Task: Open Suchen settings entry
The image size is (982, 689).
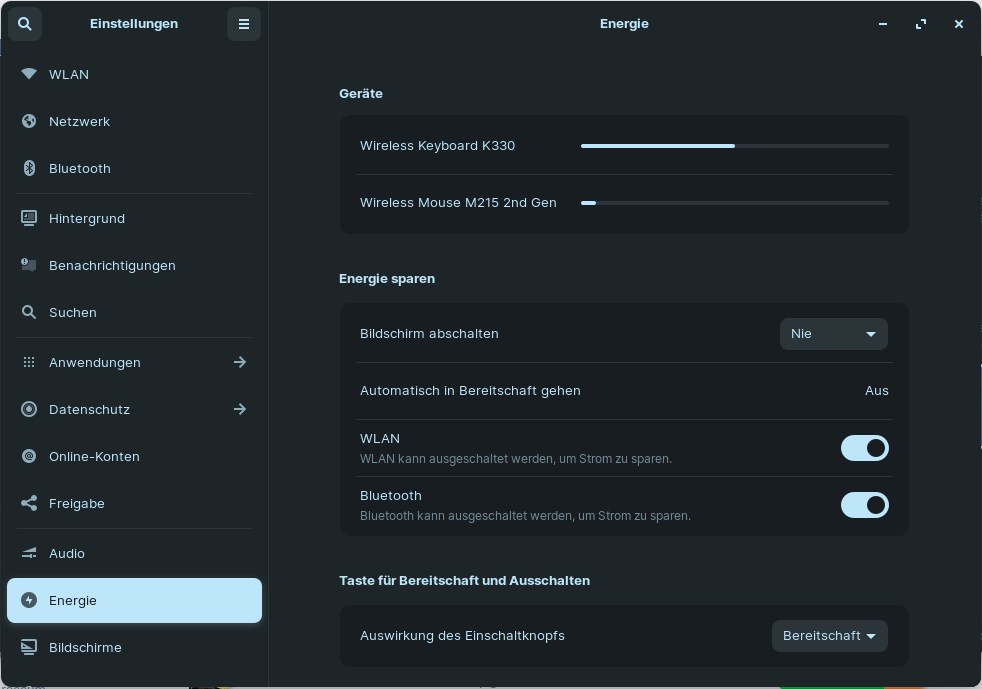Action: click(134, 312)
